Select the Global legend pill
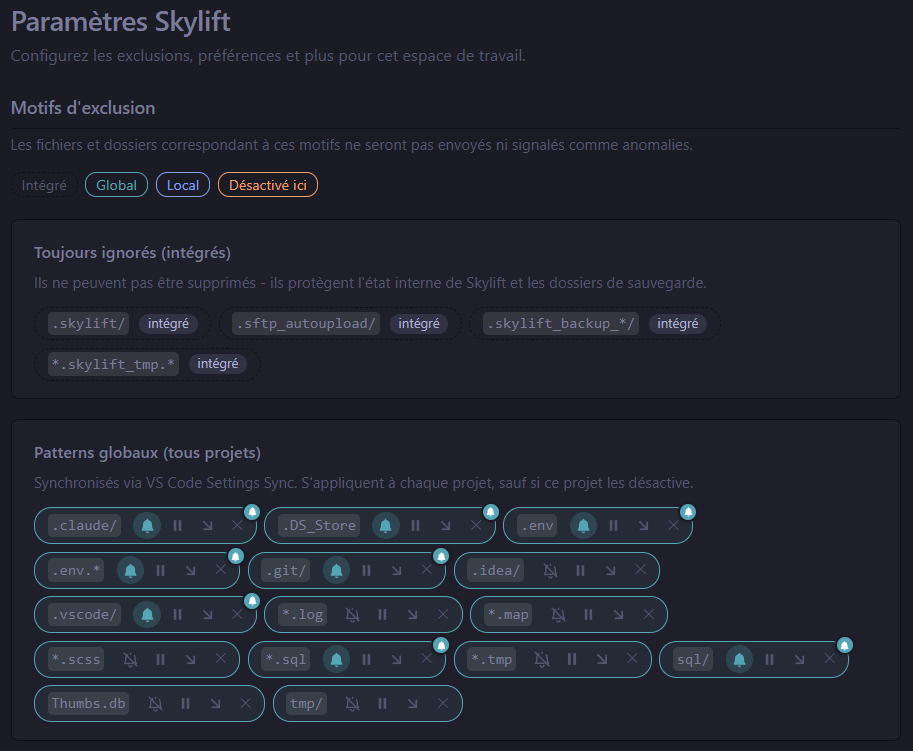913x751 pixels. point(116,185)
